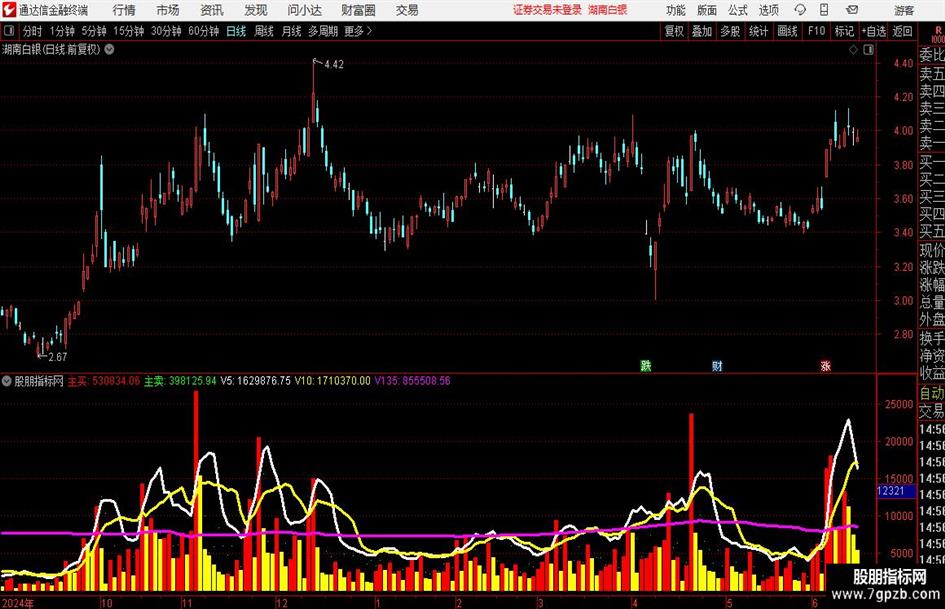Open the 选项 menu
Viewport: 945px width, 609px height.
pyautogui.click(x=768, y=10)
